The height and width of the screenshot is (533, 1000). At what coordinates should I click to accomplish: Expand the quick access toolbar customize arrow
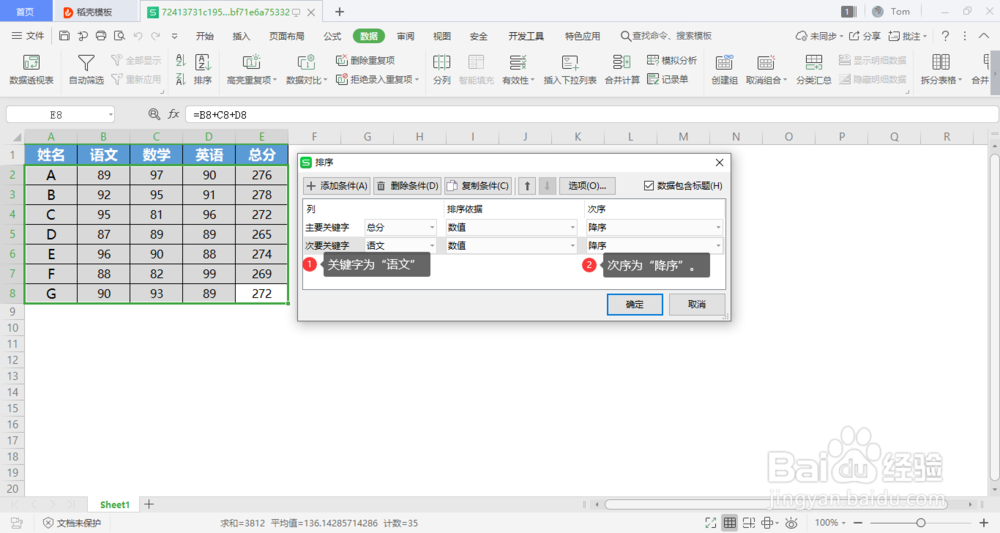pyautogui.click(x=174, y=36)
